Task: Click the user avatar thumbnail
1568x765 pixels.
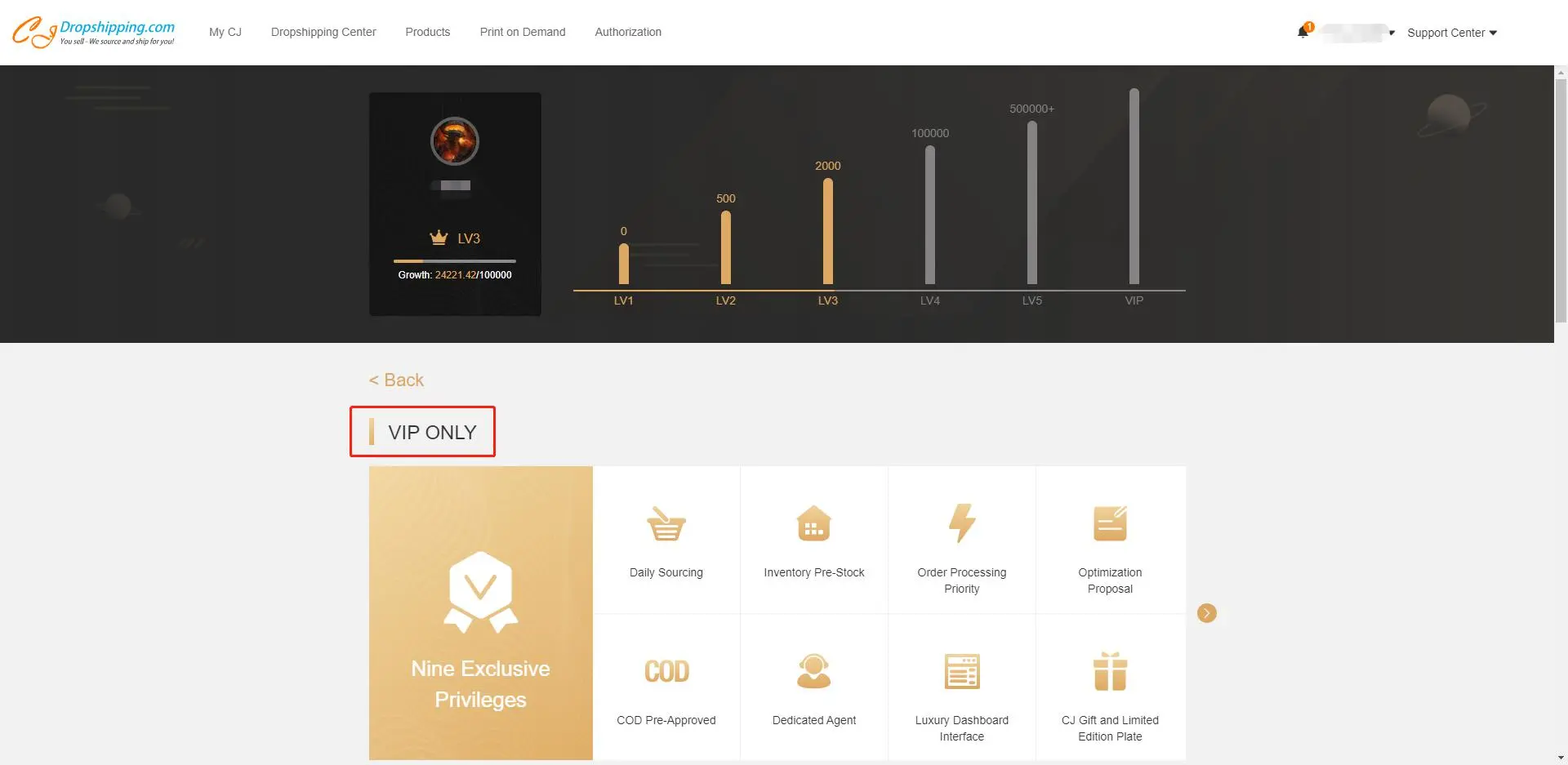Action: coord(454,141)
